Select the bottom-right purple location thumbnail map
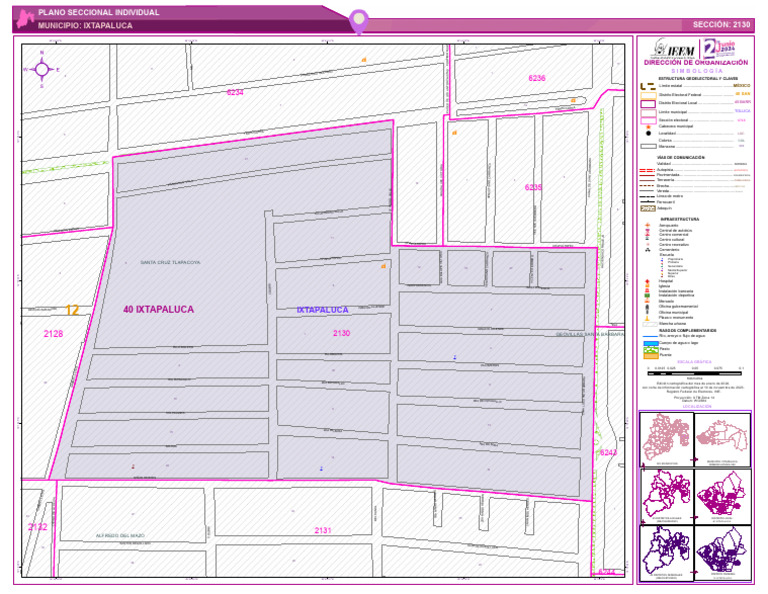The width and height of the screenshot is (768, 594). coord(722,553)
